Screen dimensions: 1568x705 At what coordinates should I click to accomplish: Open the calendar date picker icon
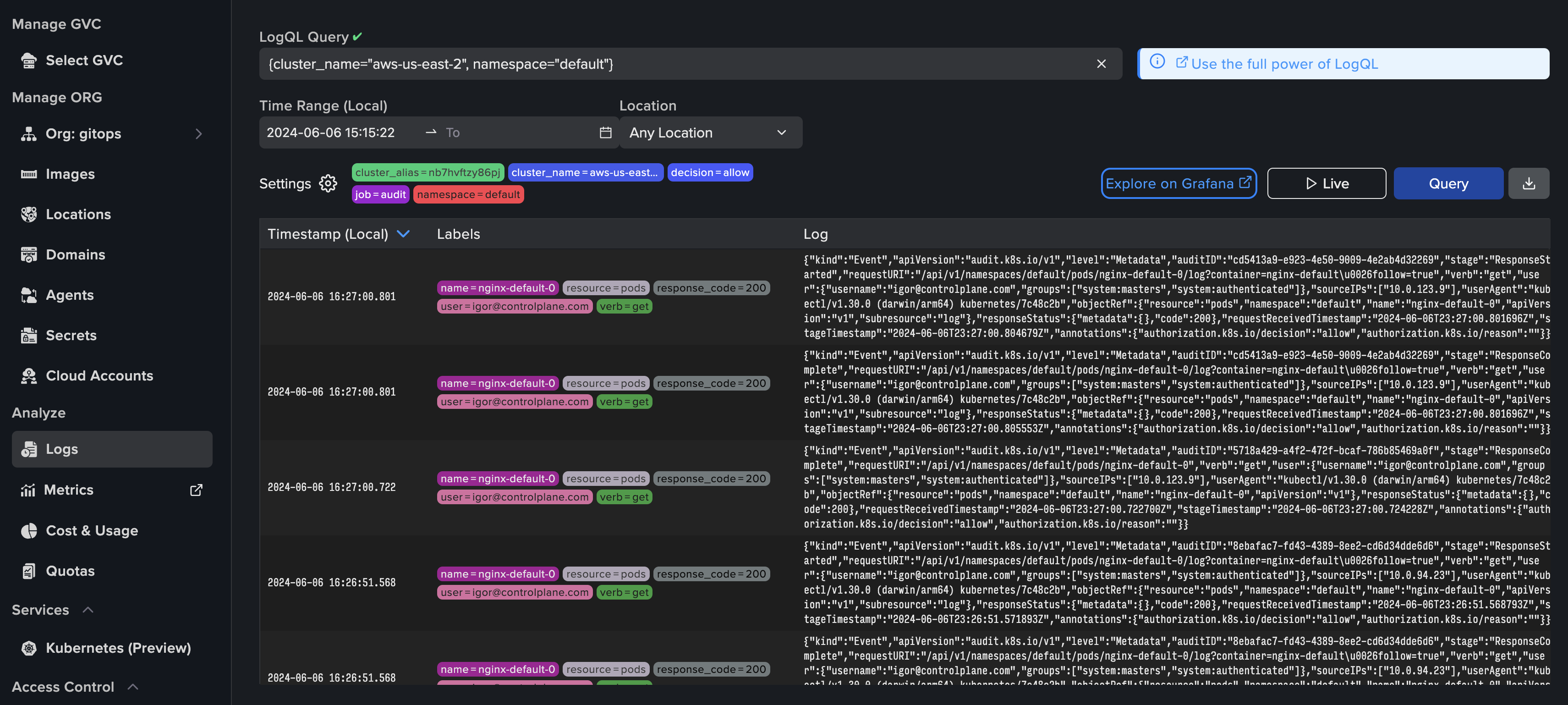[605, 133]
